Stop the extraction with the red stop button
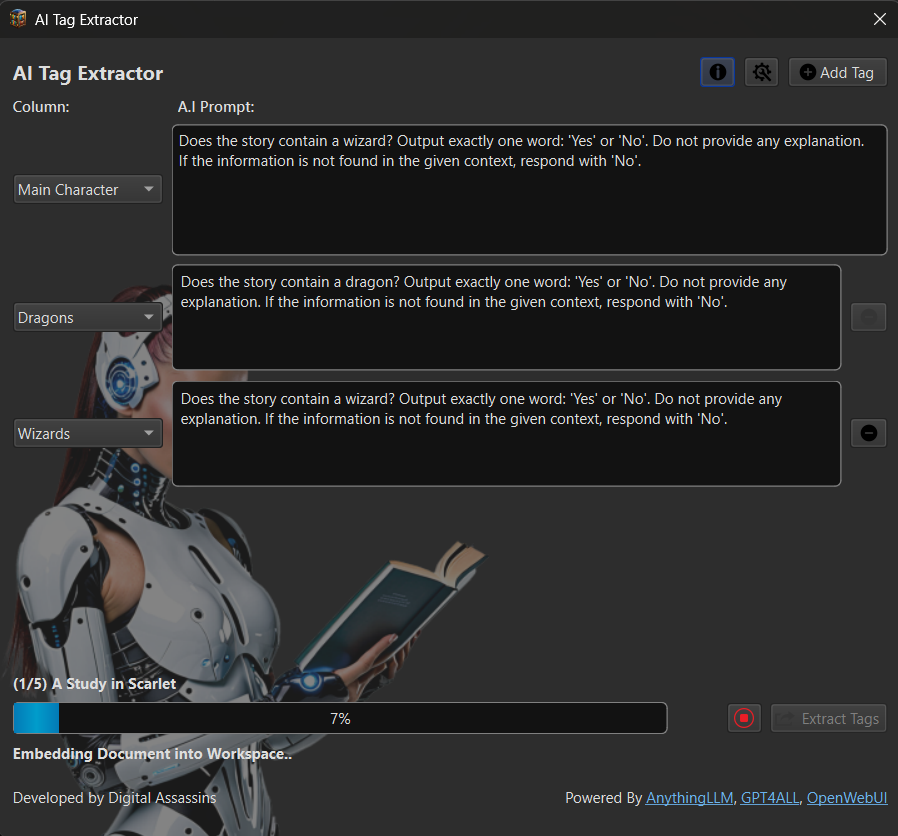Viewport: 898px width, 836px height. (x=744, y=718)
